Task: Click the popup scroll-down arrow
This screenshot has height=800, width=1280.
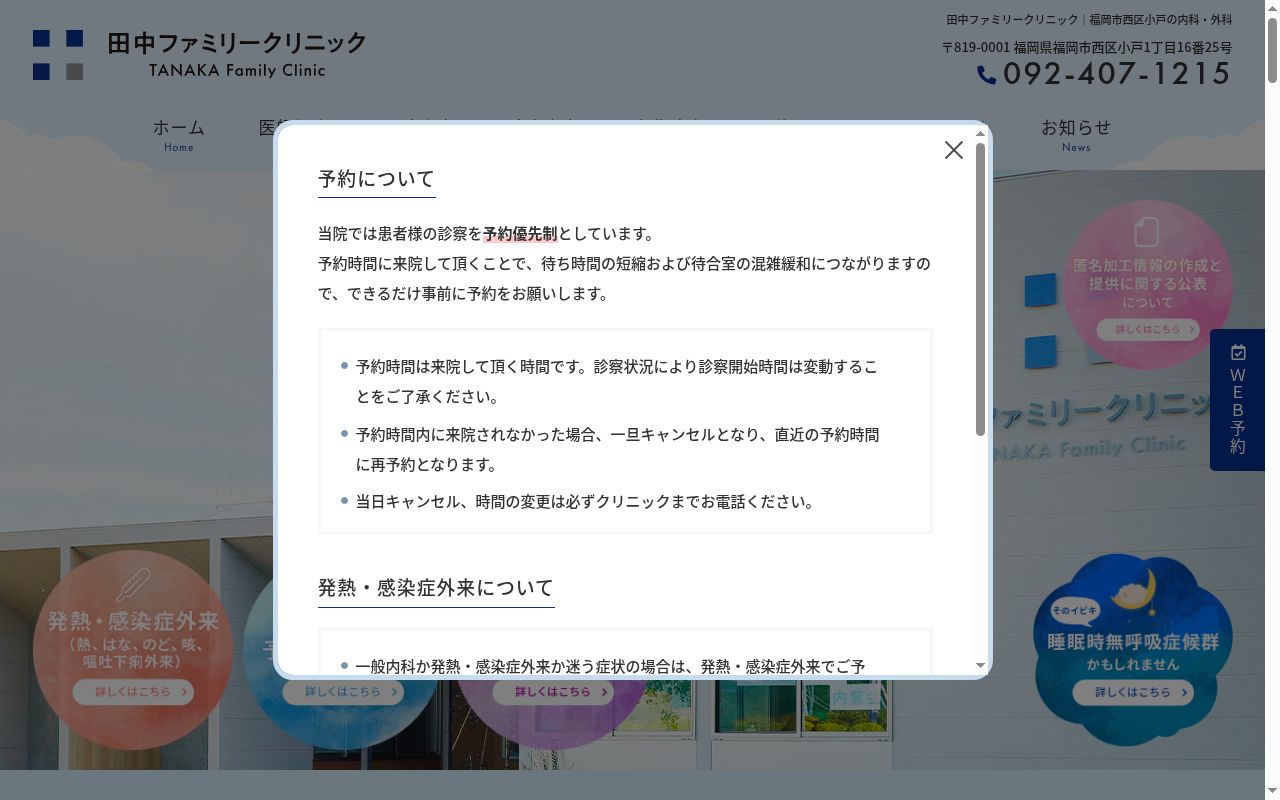Action: click(980, 666)
